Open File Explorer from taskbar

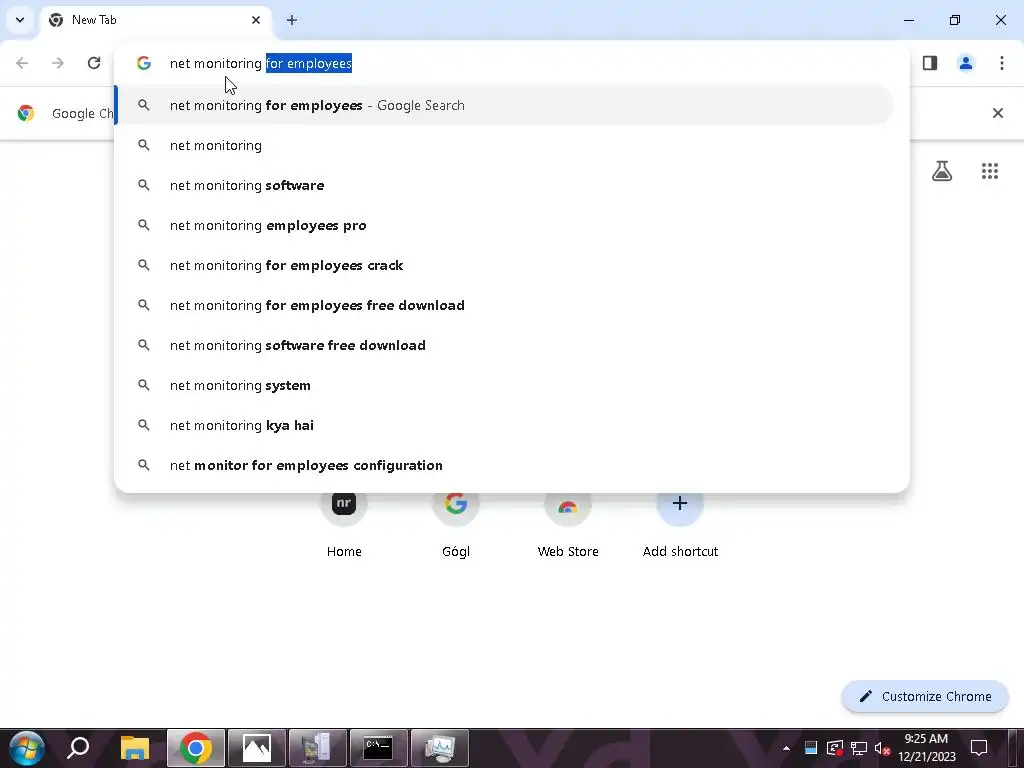(135, 748)
